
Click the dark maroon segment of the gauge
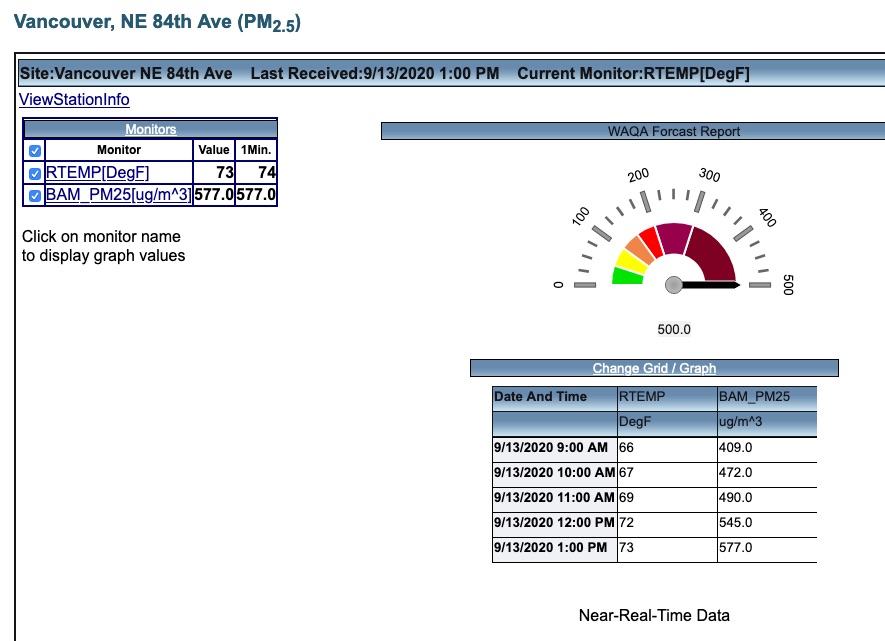click(x=711, y=257)
